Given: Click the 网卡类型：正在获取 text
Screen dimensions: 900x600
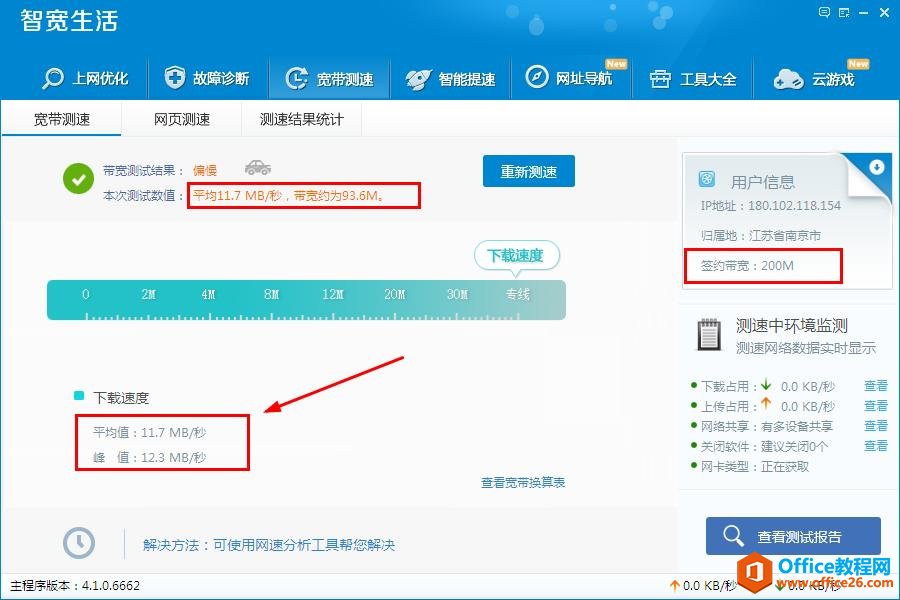Looking at the screenshot, I should click(x=754, y=467).
